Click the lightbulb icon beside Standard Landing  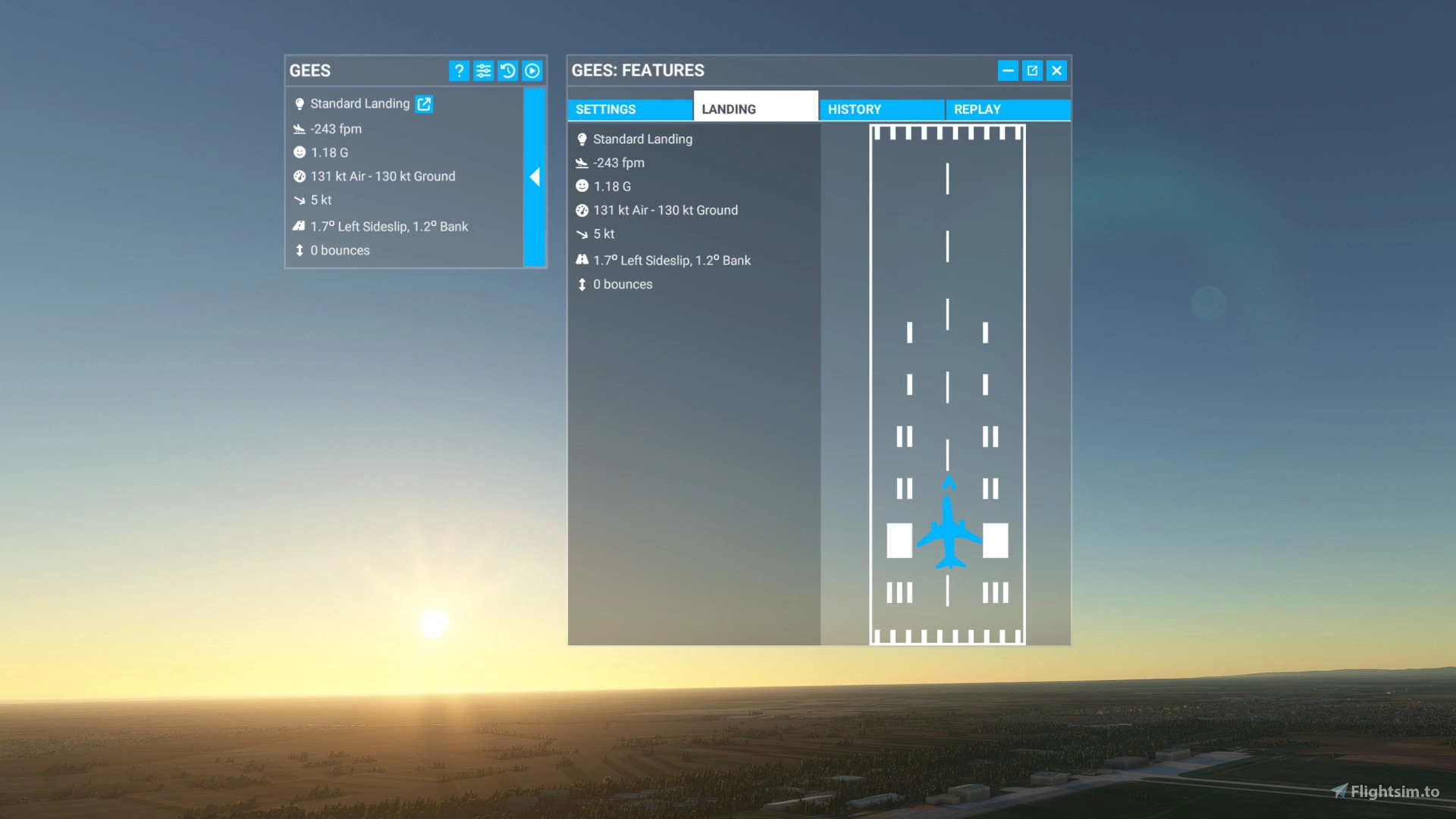tap(299, 103)
